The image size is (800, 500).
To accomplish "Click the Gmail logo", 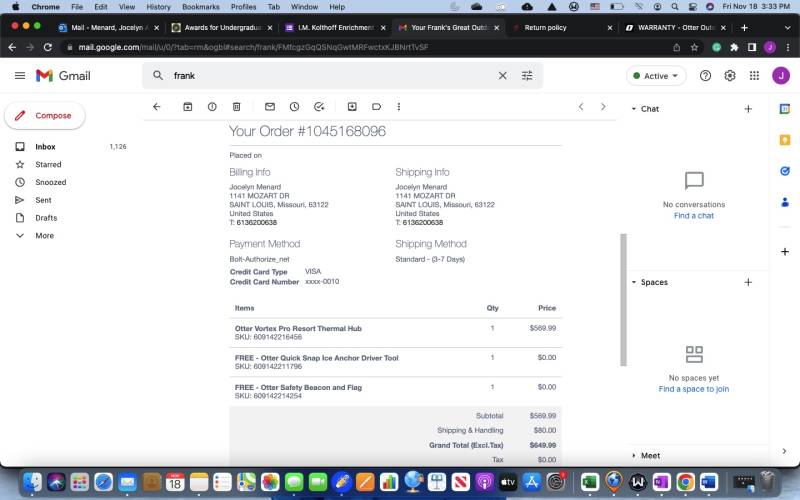I will tap(63, 76).
